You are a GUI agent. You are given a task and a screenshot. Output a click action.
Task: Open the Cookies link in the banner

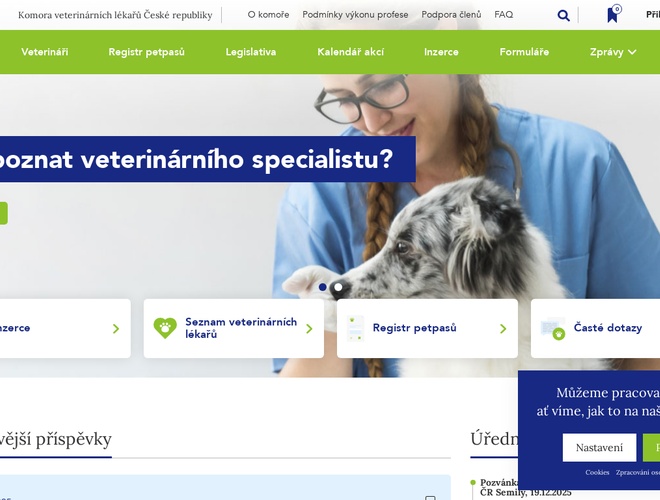tap(597, 473)
